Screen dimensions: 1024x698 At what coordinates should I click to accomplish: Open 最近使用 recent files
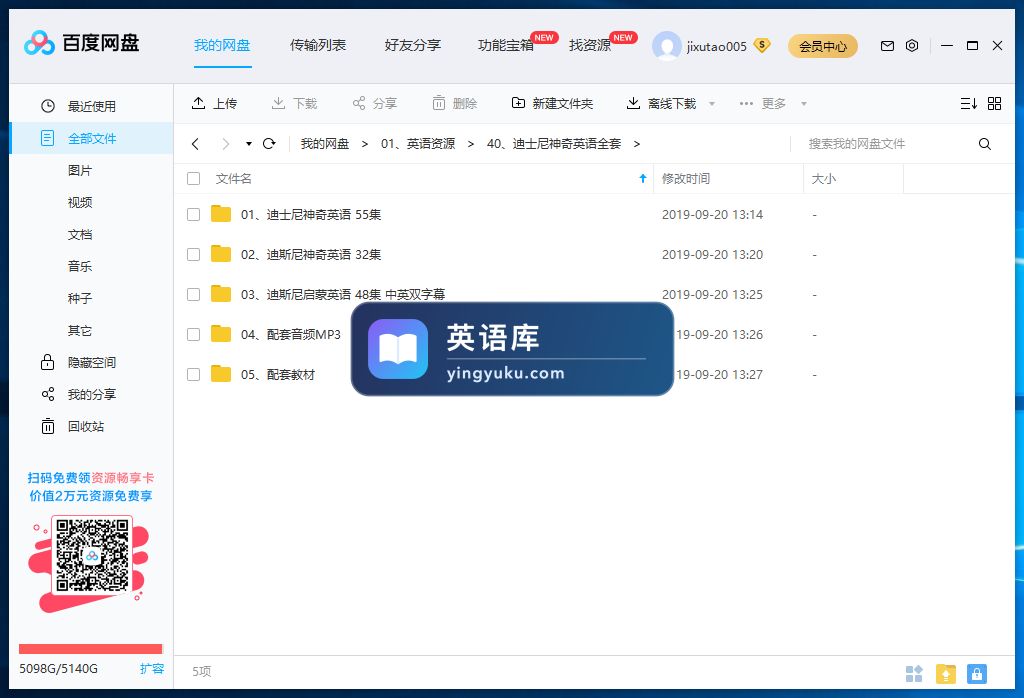pos(91,106)
